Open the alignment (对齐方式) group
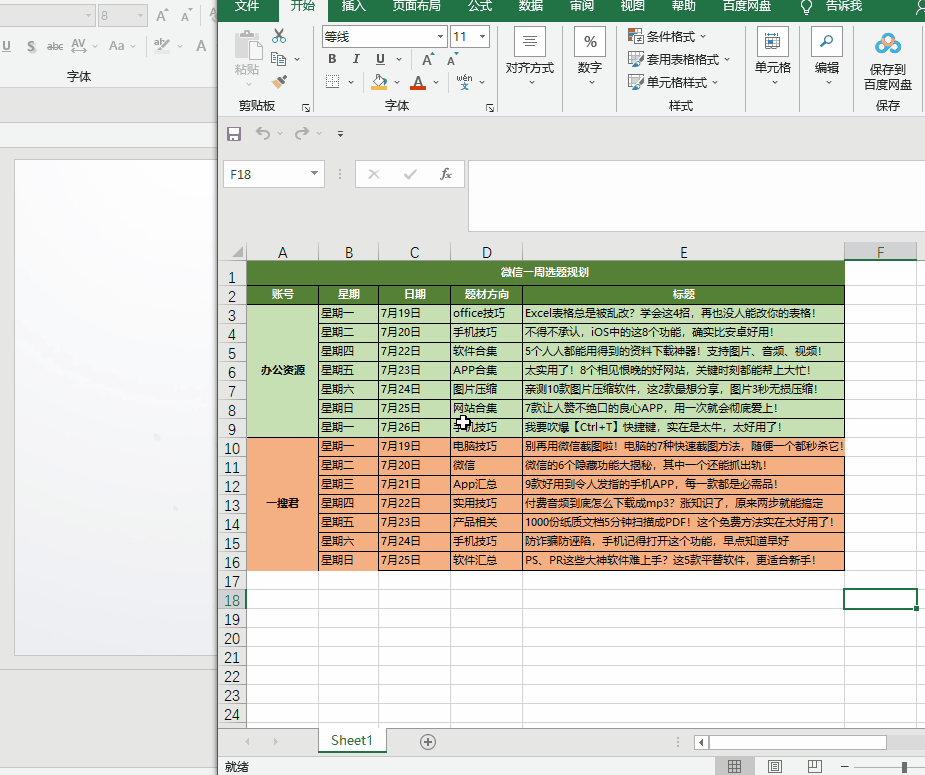Image resolution: width=925 pixels, height=775 pixels. 530,57
